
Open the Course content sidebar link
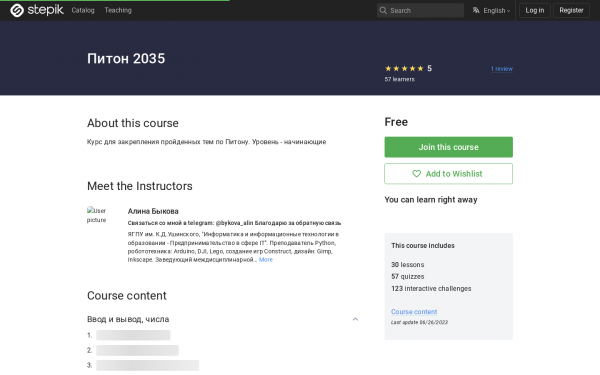[414, 311]
